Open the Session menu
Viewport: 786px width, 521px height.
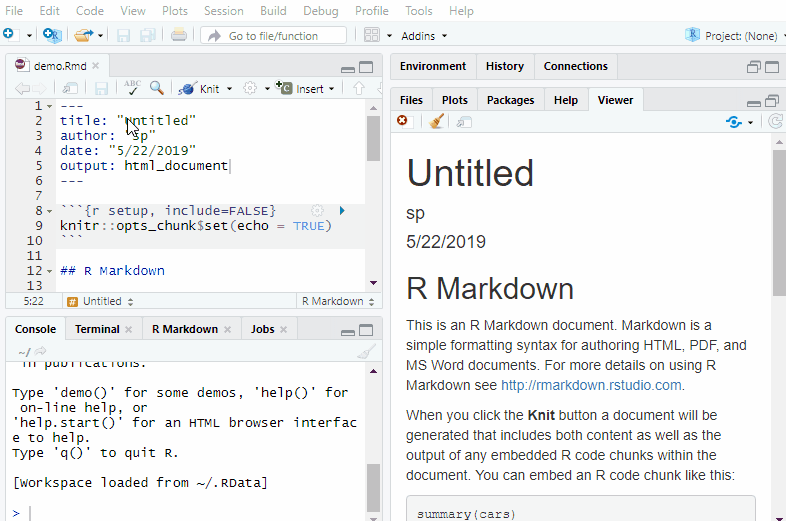[224, 11]
